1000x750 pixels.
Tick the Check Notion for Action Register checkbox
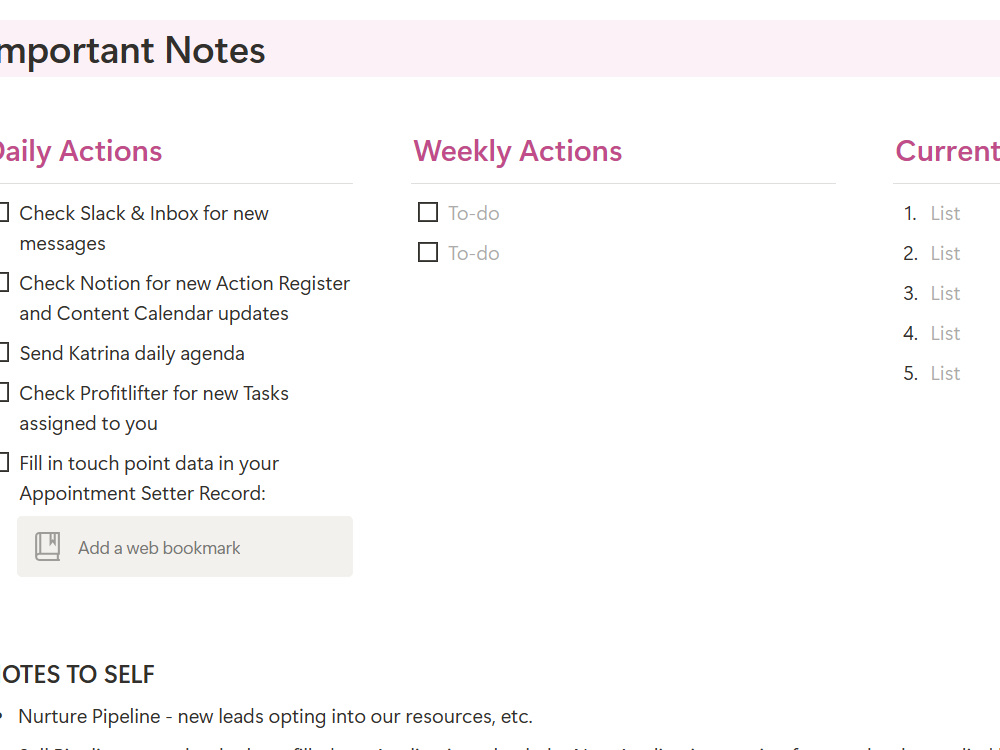point(3,283)
